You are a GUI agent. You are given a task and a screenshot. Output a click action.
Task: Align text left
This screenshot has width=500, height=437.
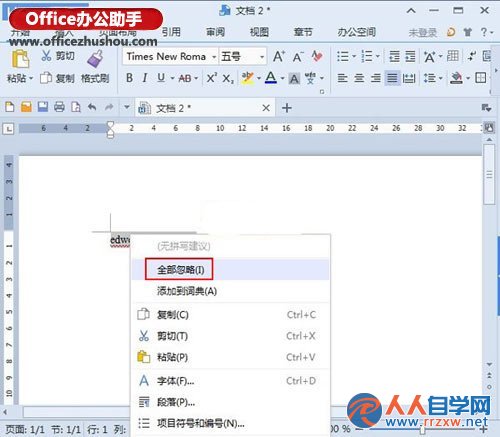pos(342,78)
